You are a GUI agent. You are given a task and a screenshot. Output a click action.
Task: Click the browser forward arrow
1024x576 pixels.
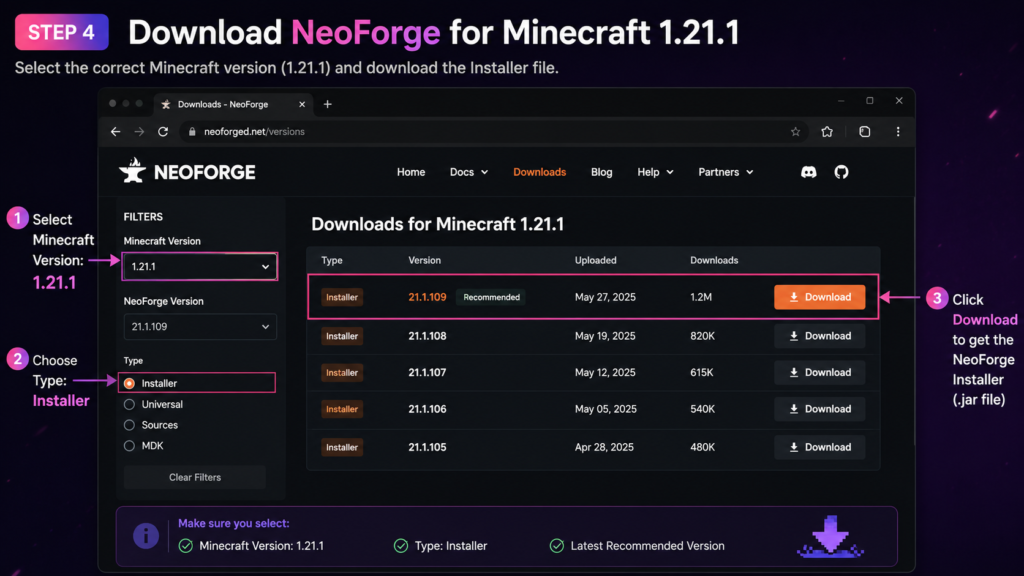[139, 132]
